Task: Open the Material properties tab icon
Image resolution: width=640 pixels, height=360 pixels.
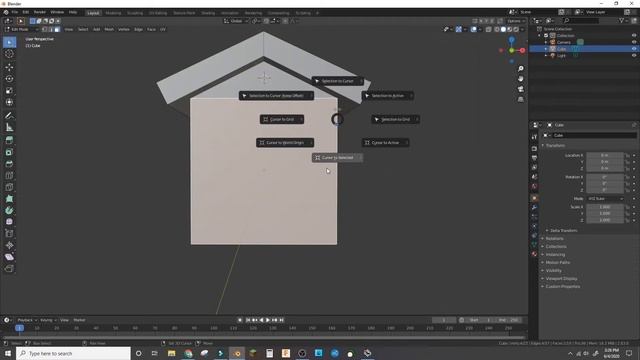Action: click(x=534, y=254)
